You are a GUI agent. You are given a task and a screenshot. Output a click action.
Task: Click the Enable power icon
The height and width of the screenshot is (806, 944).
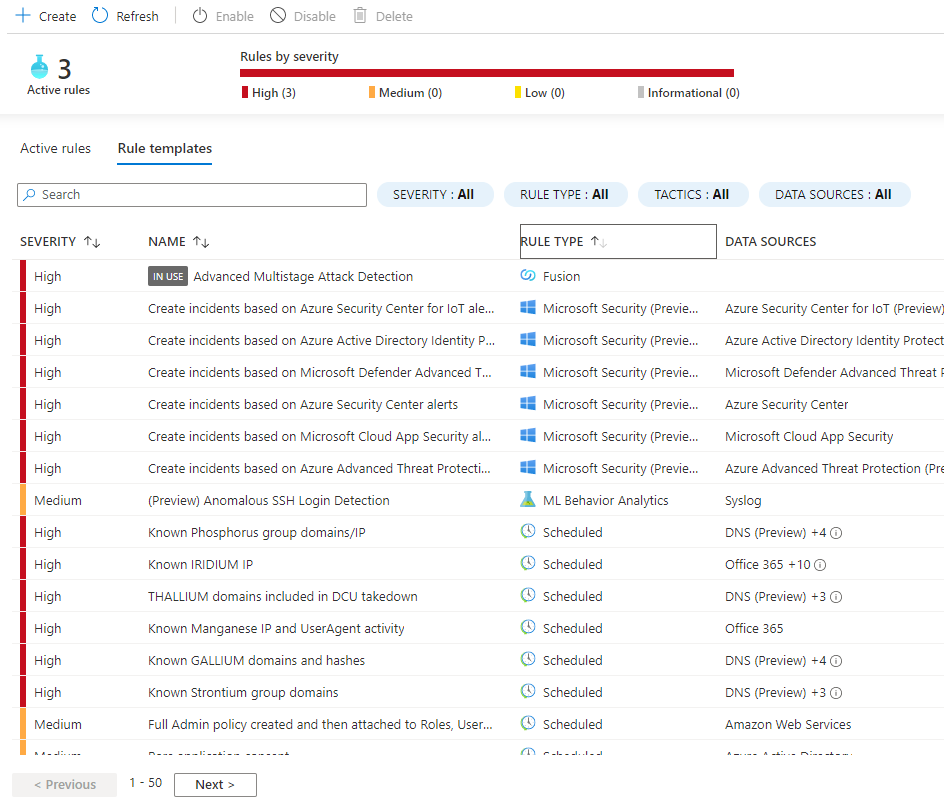tap(200, 16)
